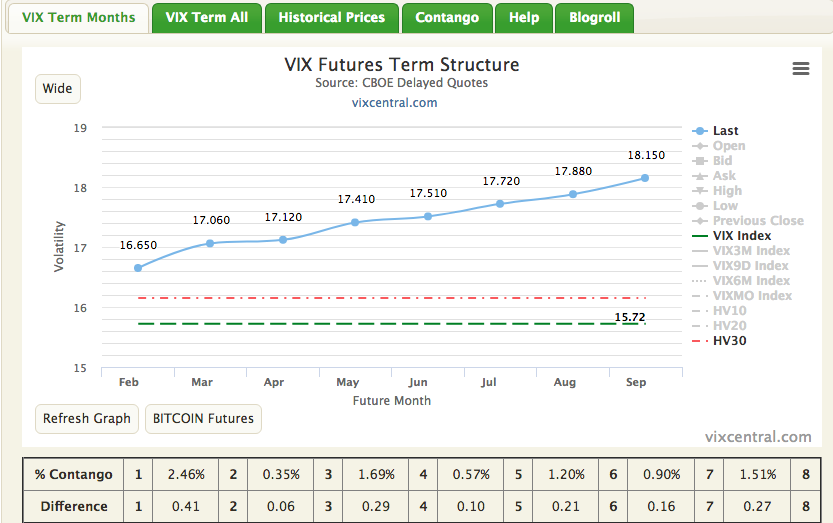
Task: Toggle the High series legend entry
Action: click(727, 191)
